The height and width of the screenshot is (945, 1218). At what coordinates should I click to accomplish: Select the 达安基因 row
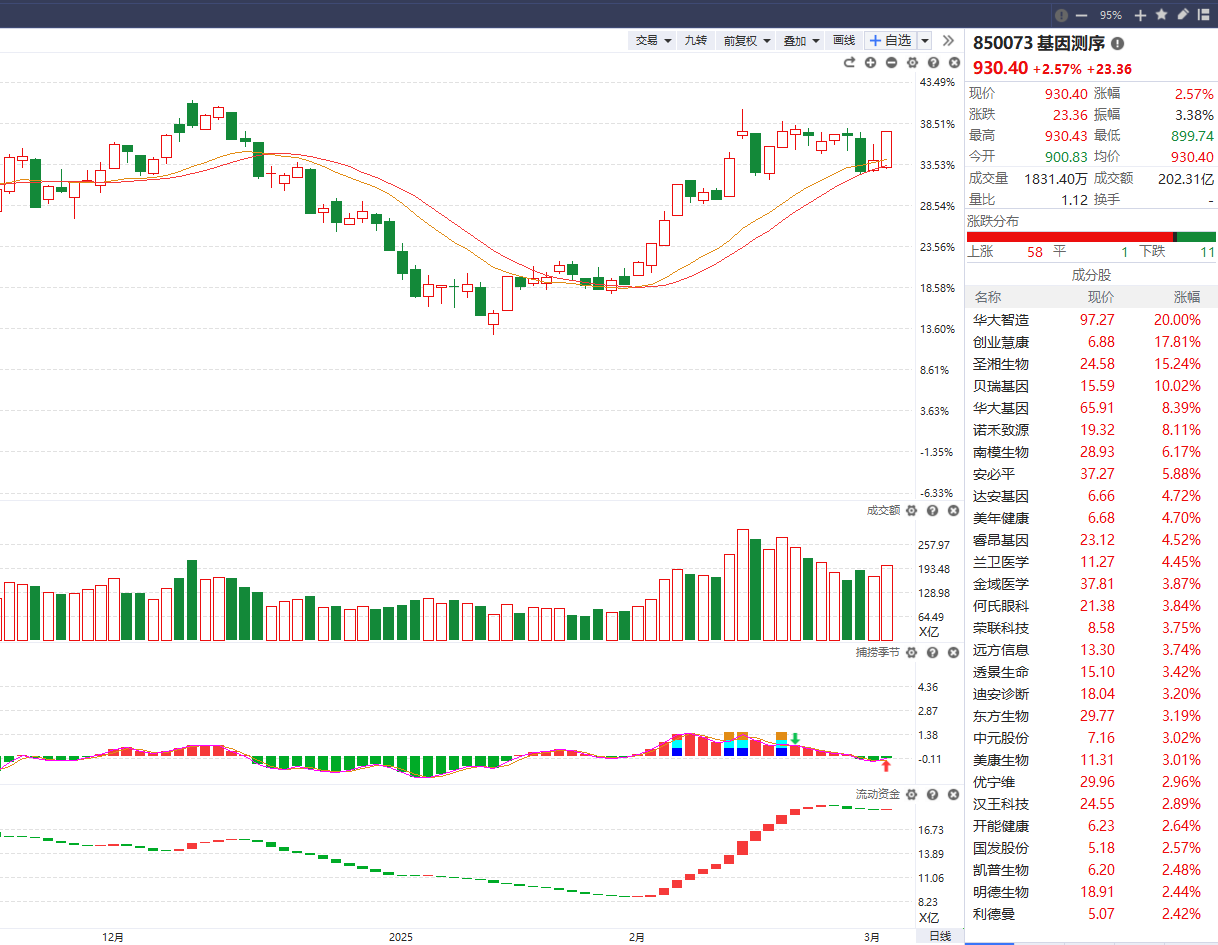1091,496
